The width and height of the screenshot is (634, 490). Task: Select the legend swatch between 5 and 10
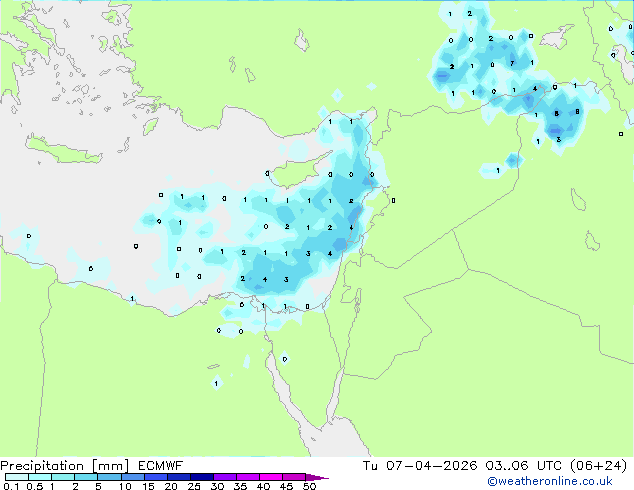[109, 477]
